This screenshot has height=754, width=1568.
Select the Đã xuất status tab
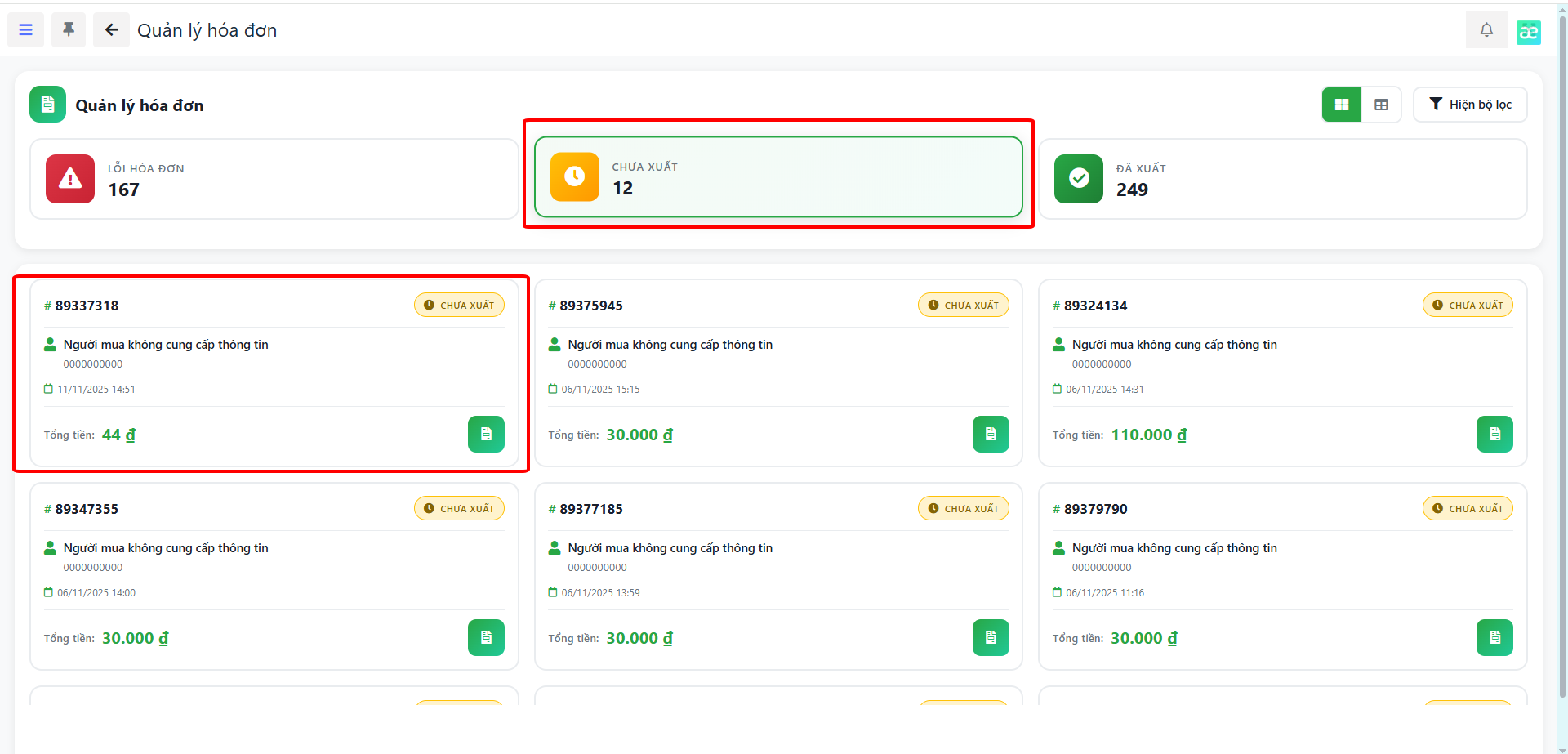pyautogui.click(x=1282, y=179)
